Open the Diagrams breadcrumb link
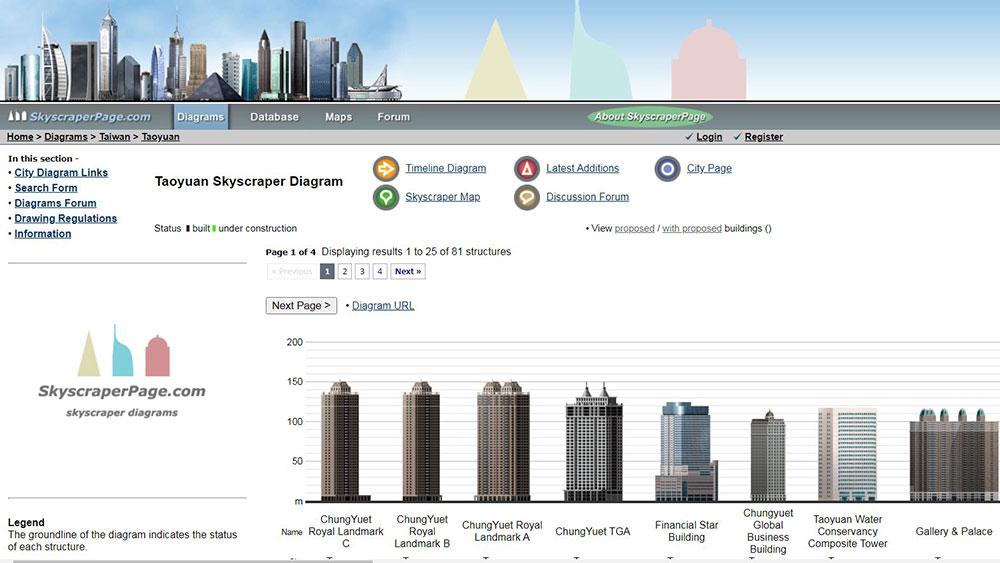 66,136
